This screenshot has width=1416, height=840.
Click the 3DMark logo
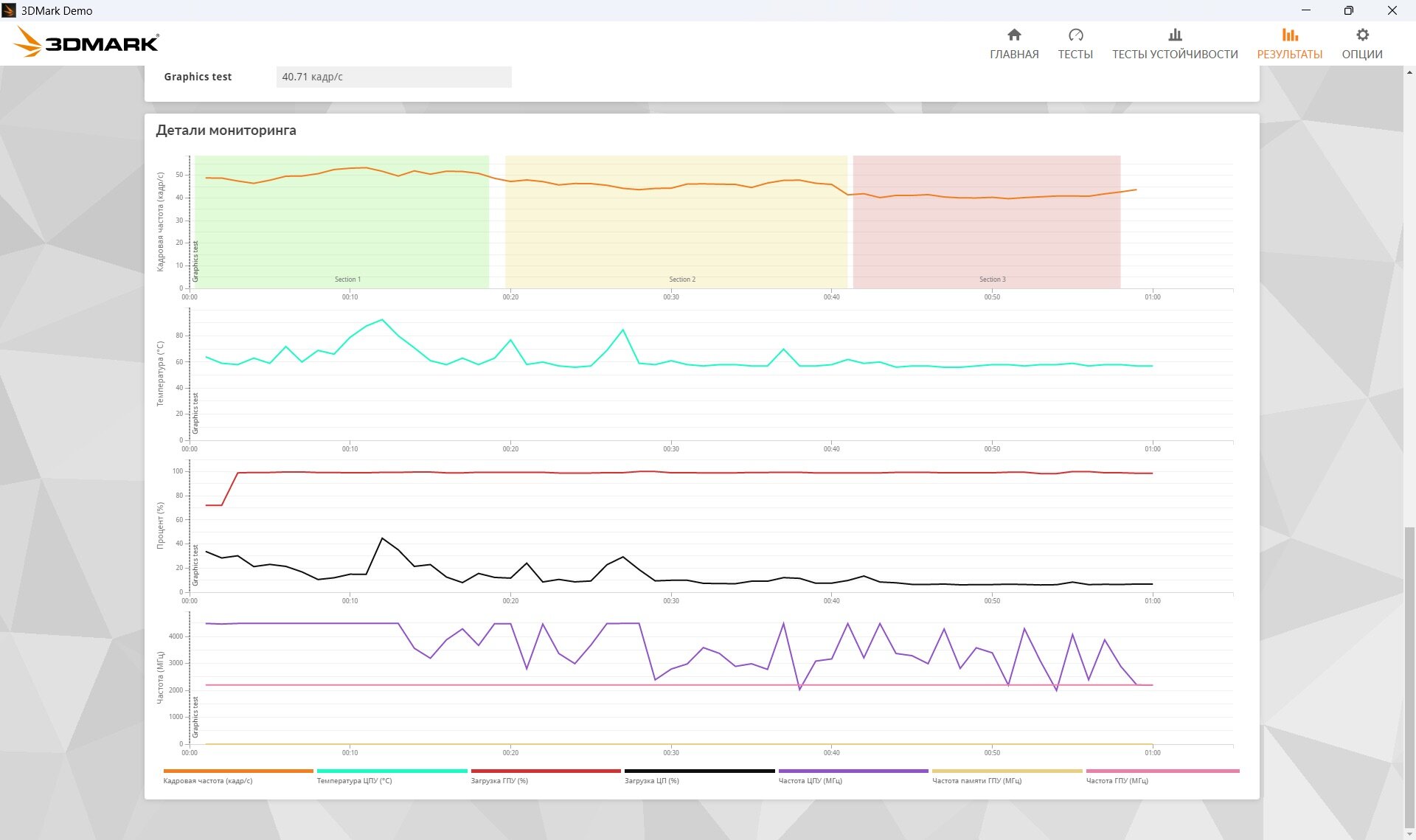click(86, 43)
